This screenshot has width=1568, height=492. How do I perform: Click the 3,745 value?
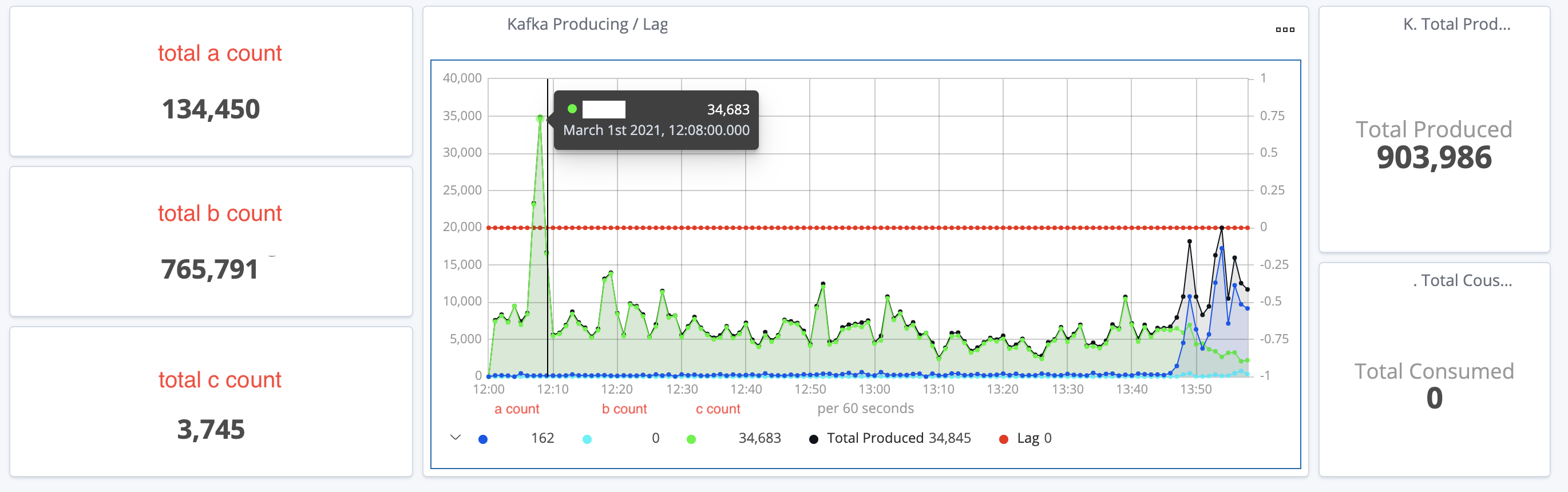[x=211, y=430]
